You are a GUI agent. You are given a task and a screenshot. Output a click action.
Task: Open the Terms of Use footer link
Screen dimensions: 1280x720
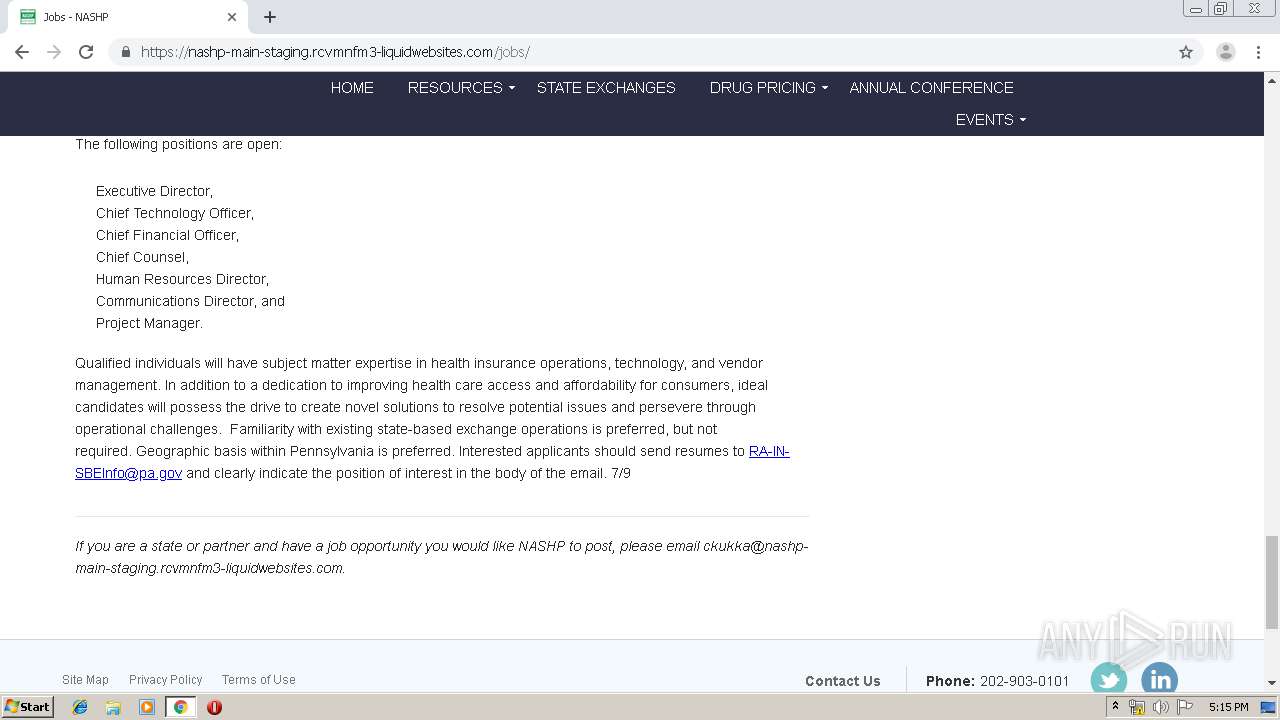pos(258,679)
